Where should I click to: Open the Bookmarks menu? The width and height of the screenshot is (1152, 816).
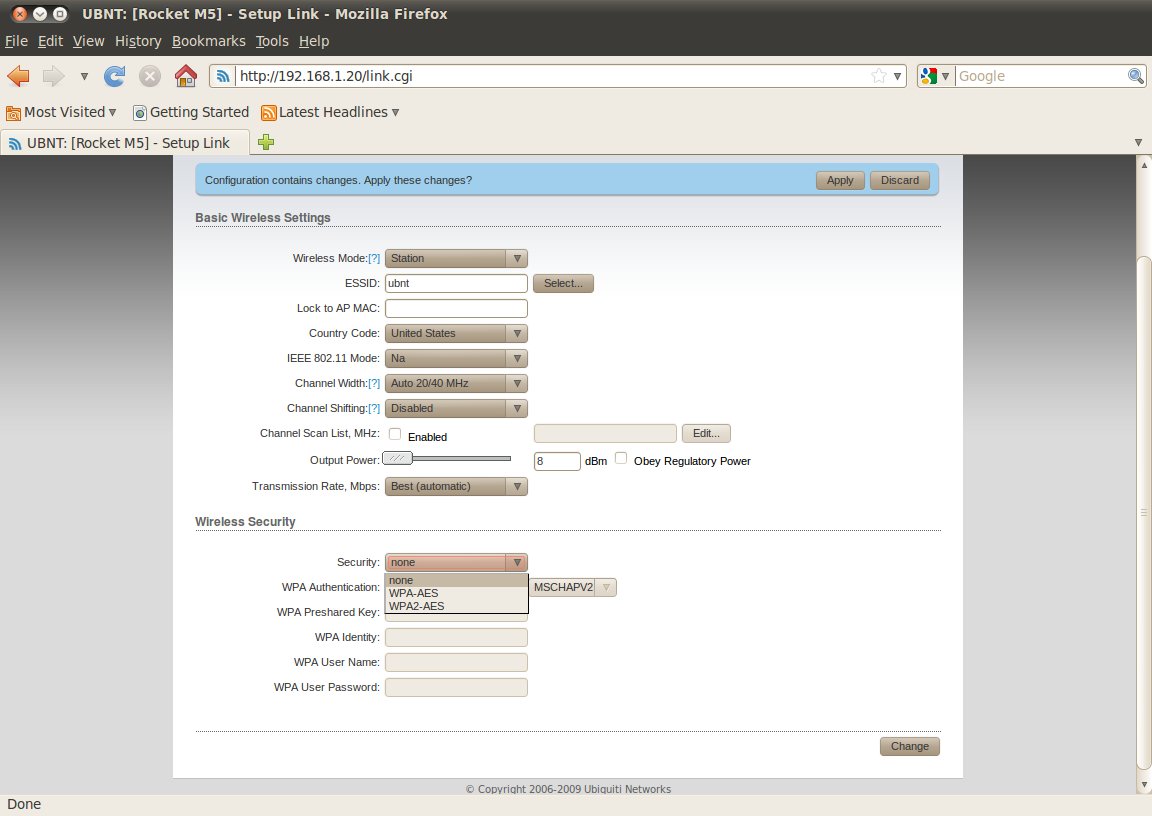click(x=208, y=41)
